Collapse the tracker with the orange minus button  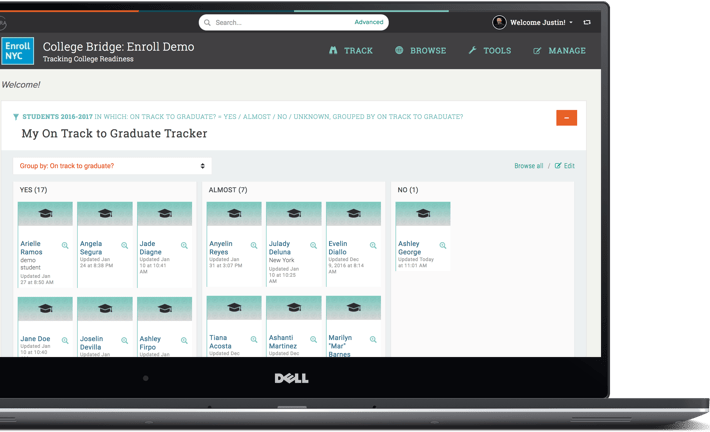[566, 118]
